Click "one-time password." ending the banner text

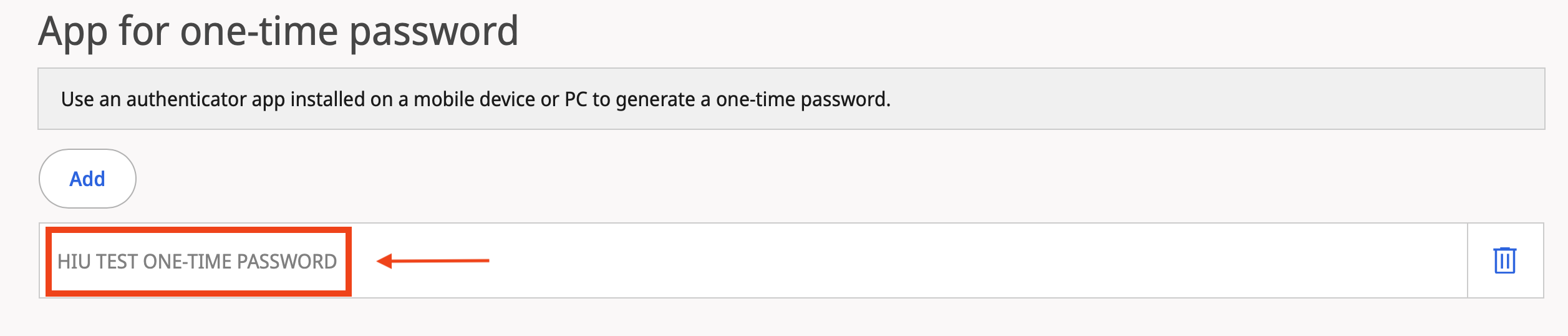point(803,99)
